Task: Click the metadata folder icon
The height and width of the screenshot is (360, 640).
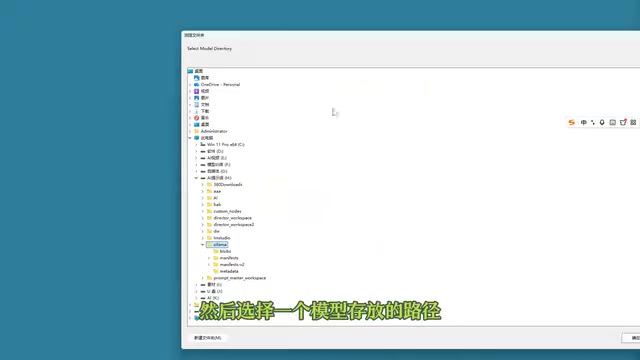Action: point(216,271)
